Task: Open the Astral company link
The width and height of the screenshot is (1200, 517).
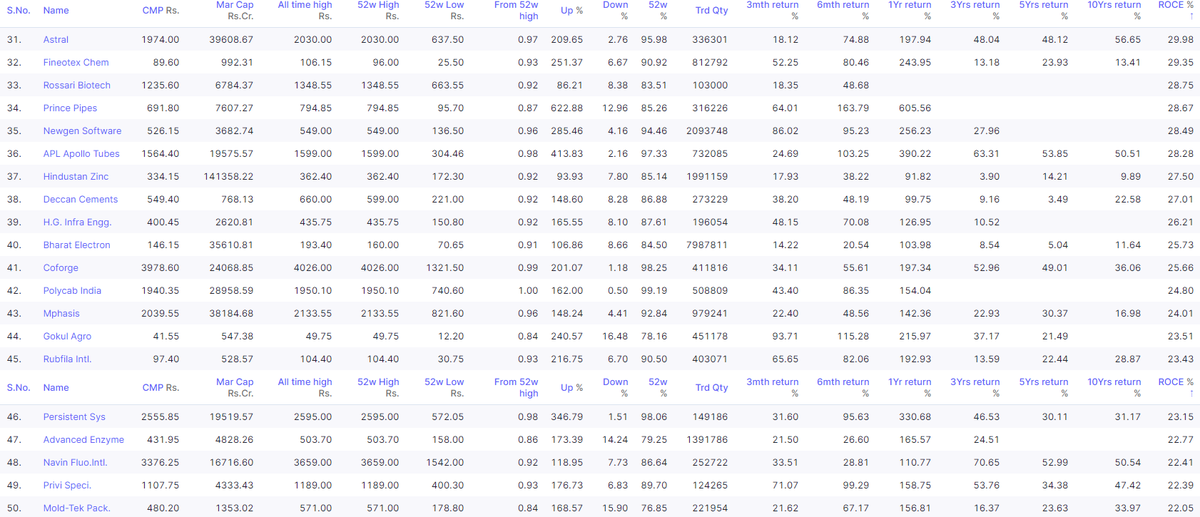Action: point(56,39)
